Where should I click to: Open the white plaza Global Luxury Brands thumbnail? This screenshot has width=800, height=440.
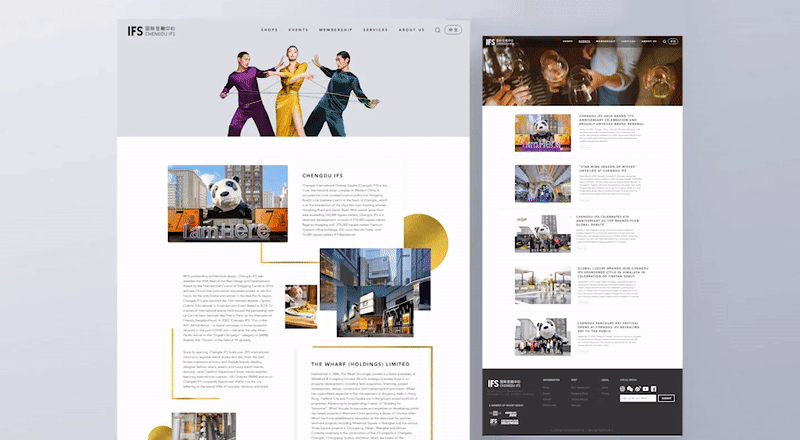543,285
